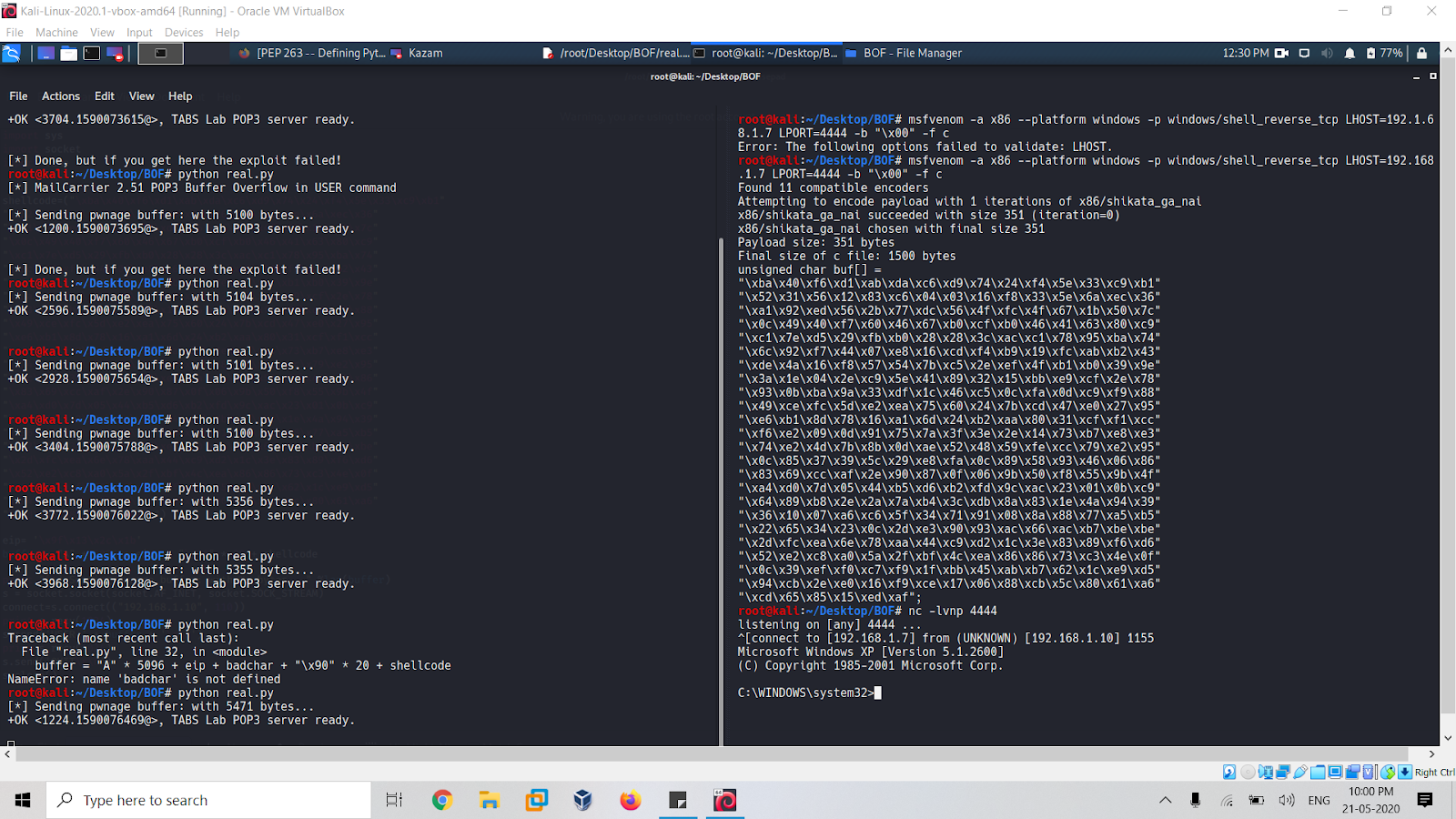
Task: Click the VirtualBox mouse integration indicator
Action: point(1388,773)
